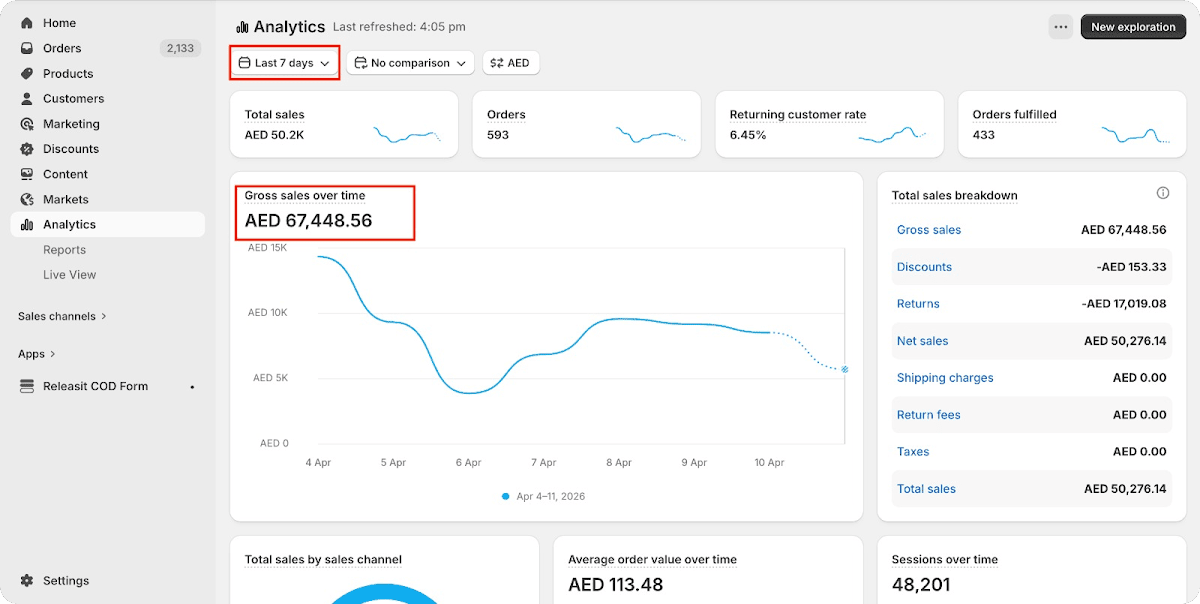The height and width of the screenshot is (604, 1200).
Task: Open the Total sales metric card
Action: pyautogui.click(x=344, y=125)
